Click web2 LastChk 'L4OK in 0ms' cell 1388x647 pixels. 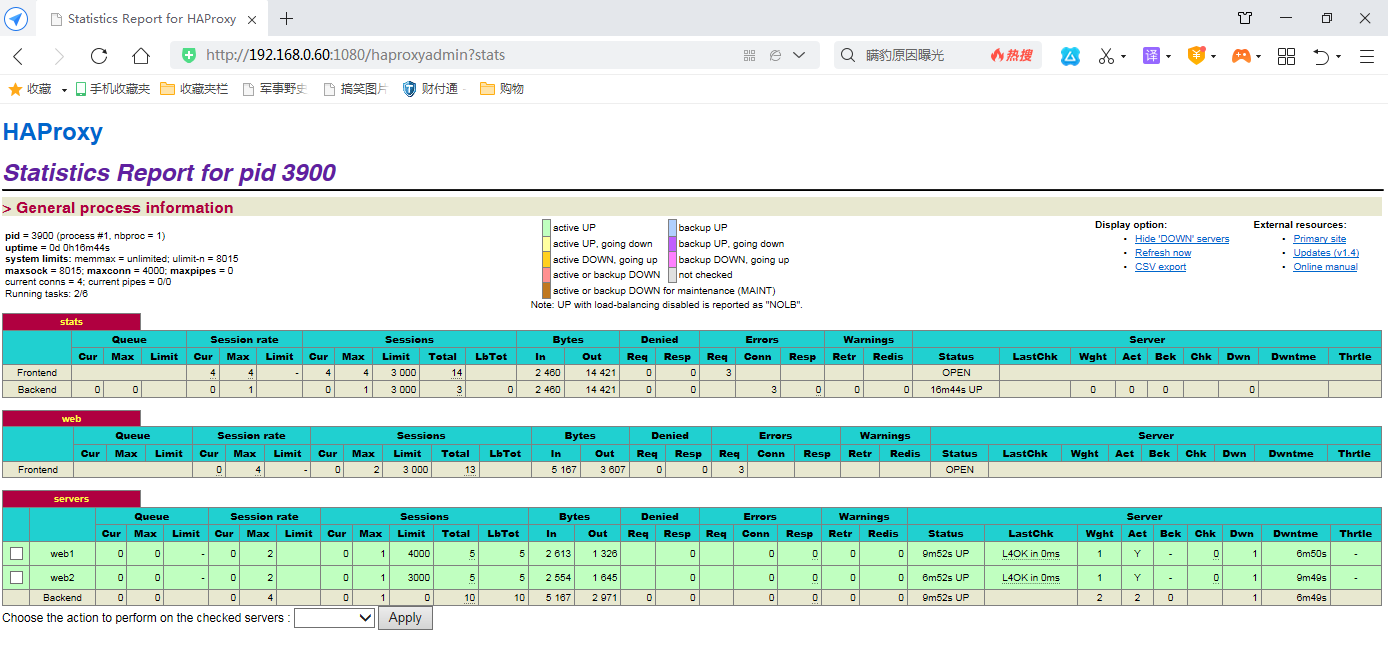(1031, 577)
